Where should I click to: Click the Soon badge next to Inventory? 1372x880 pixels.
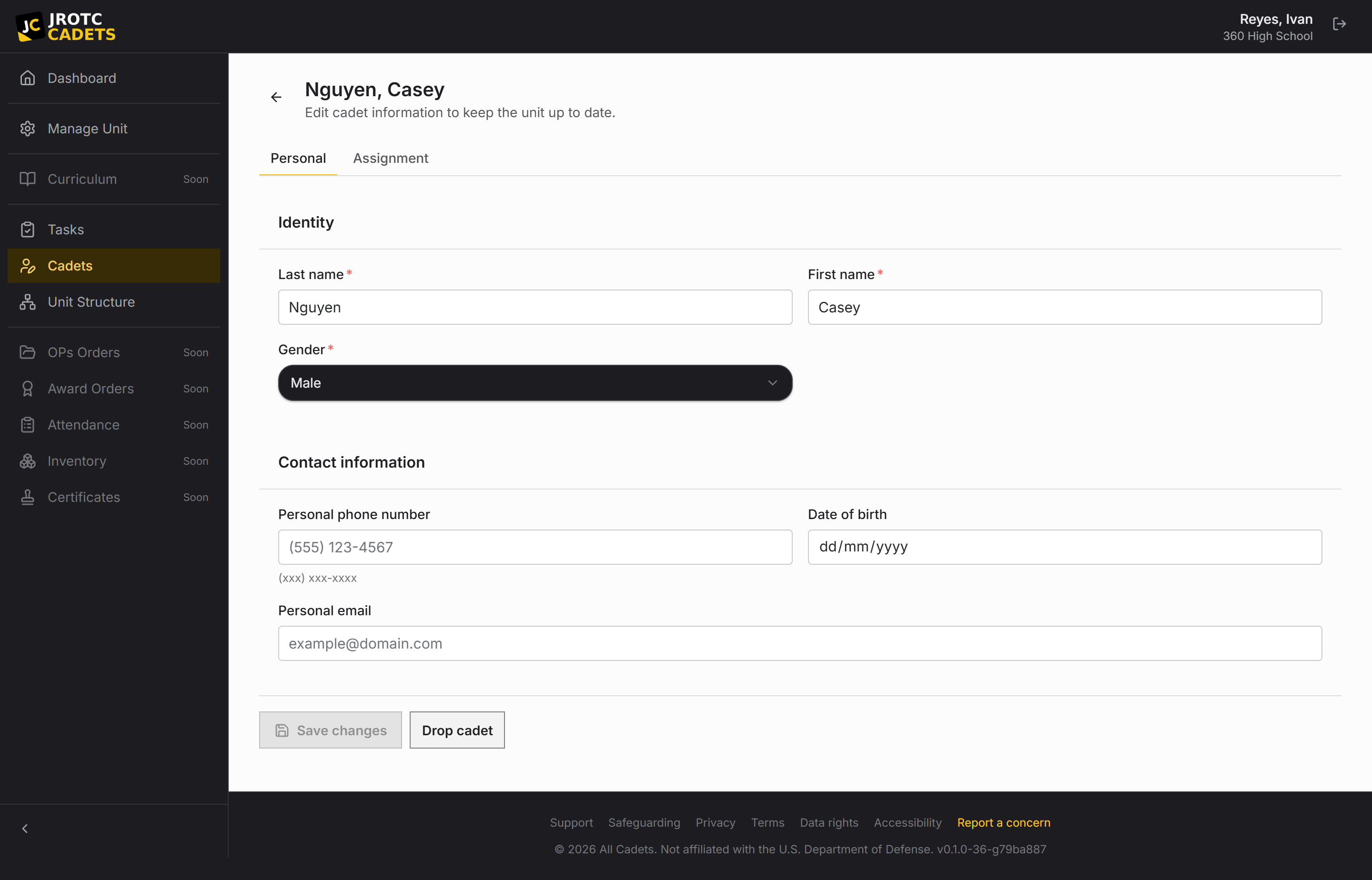(x=195, y=461)
